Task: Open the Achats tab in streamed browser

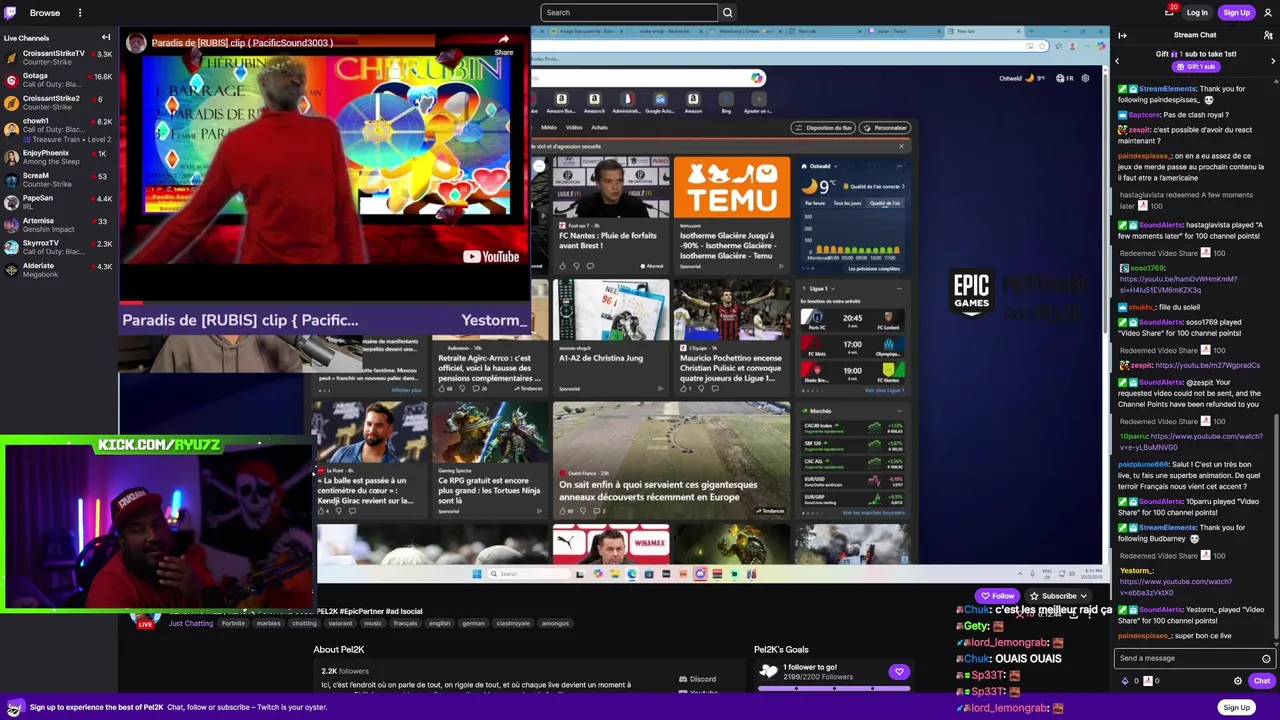Action: (600, 128)
